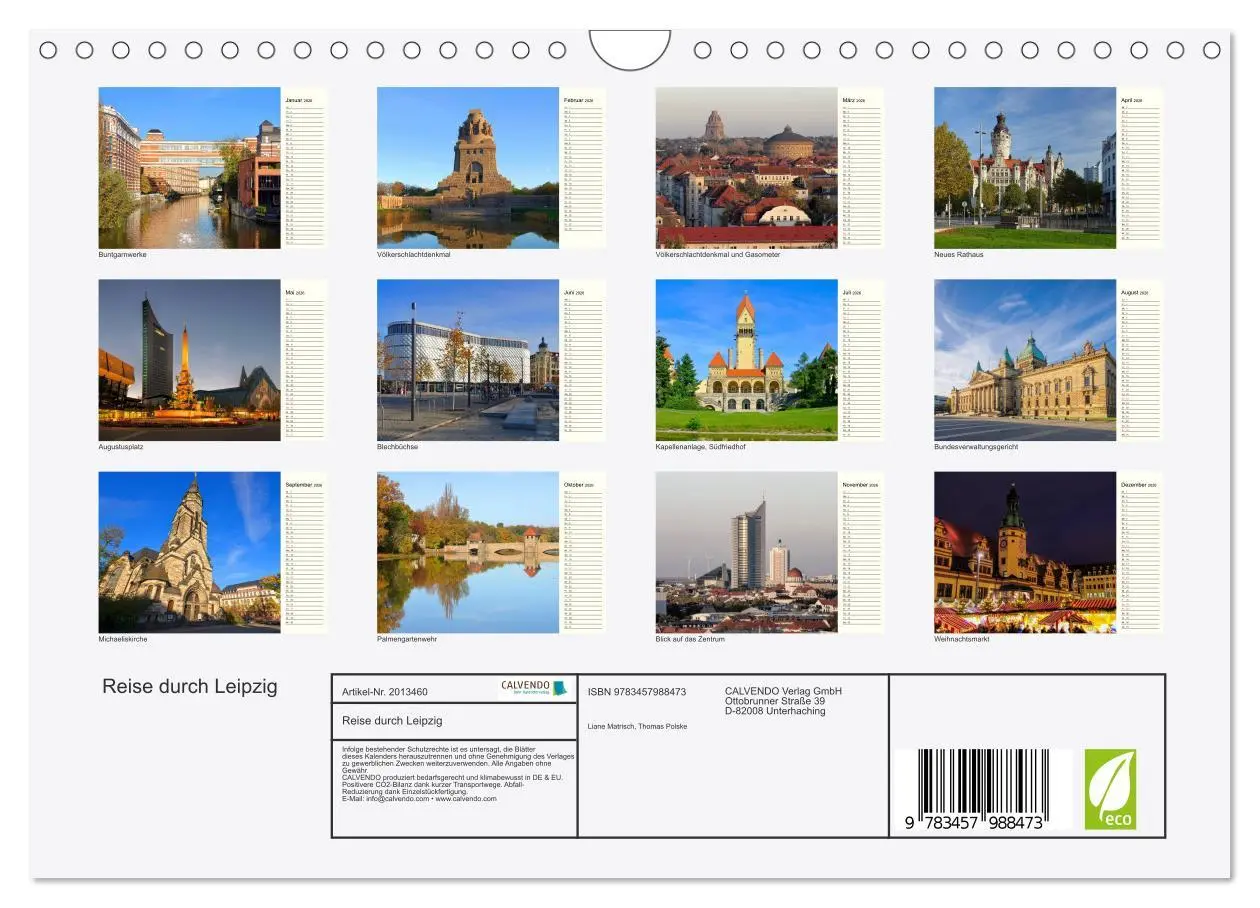The width and height of the screenshot is (1260, 908).
Task: Click the Palmengartenwehr October photo
Action: (x=468, y=552)
